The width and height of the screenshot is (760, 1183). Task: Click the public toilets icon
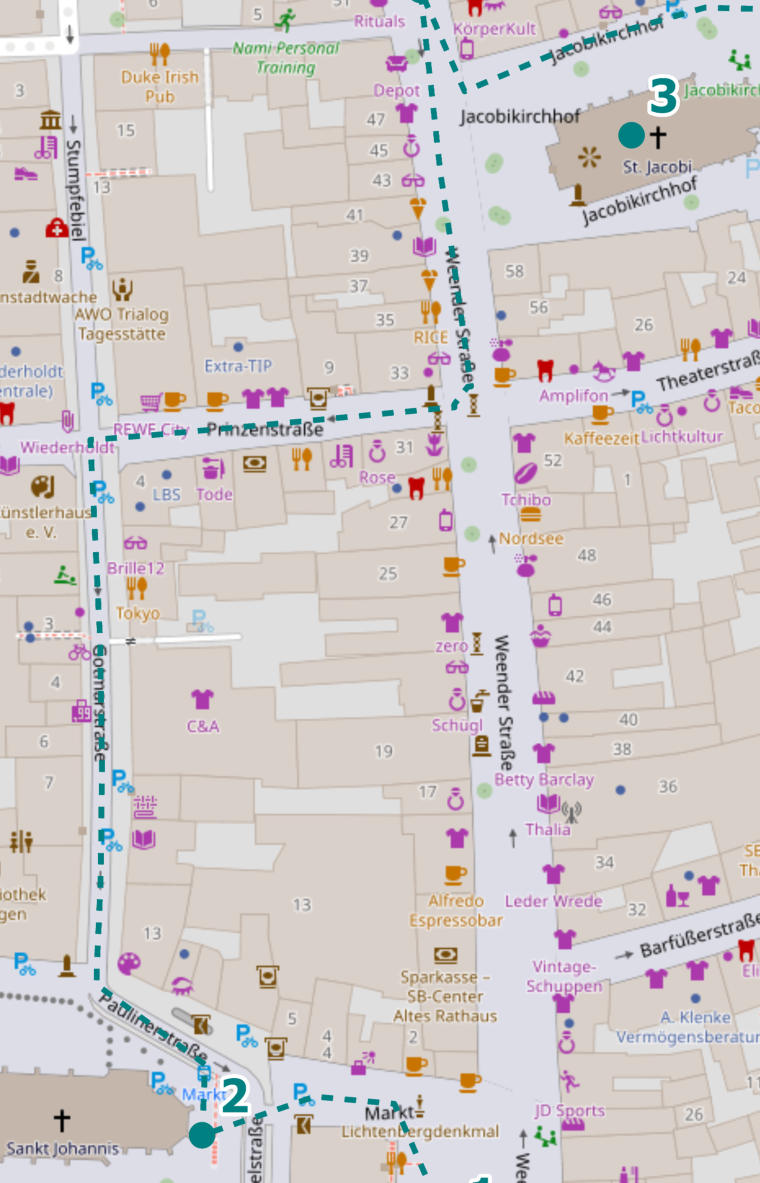[x=21, y=842]
